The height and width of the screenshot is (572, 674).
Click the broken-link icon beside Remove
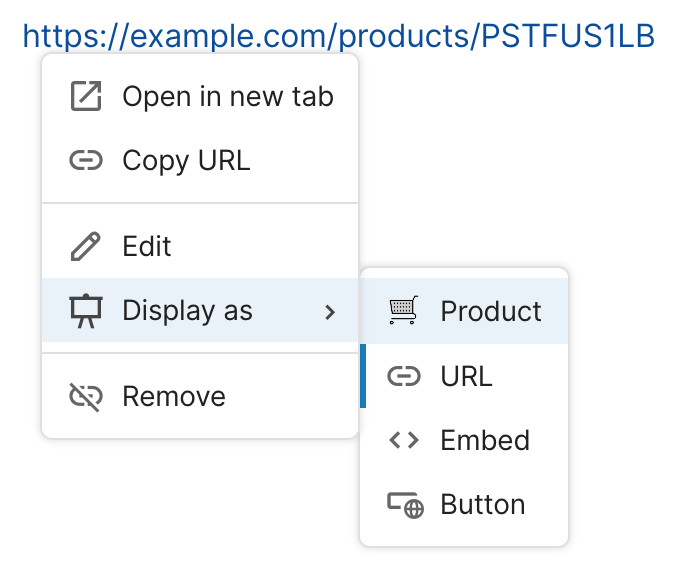point(87,396)
